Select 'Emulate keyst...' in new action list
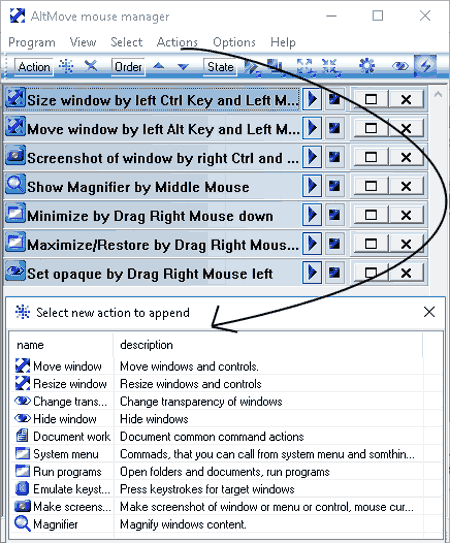This screenshot has height=543, width=450. [72, 489]
